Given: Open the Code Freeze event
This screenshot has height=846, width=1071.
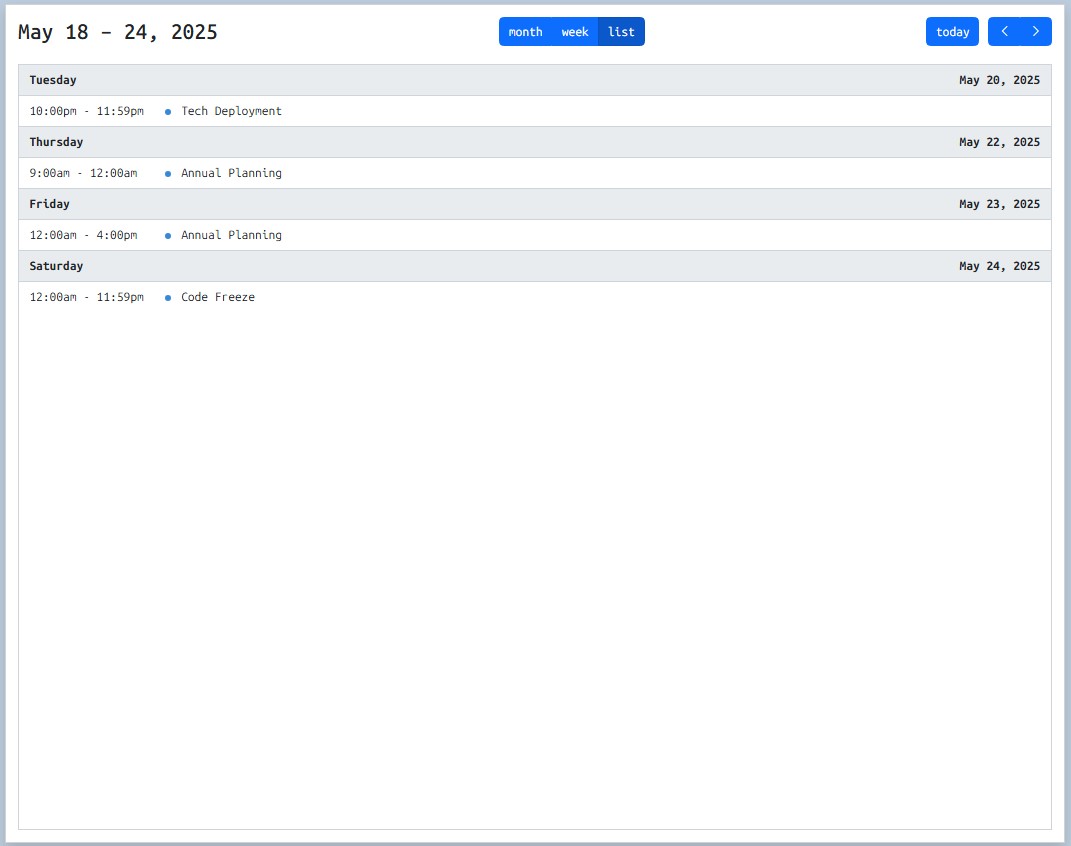Looking at the screenshot, I should [x=218, y=297].
